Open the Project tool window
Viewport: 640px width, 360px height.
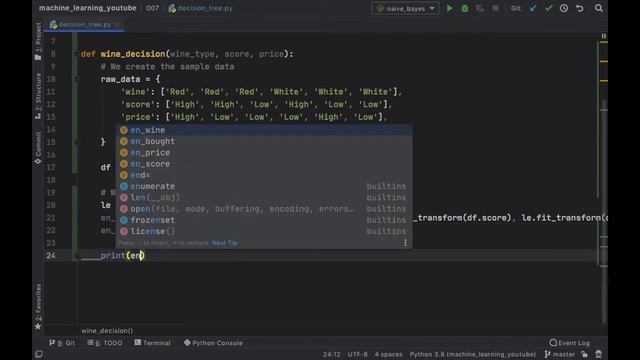38,40
